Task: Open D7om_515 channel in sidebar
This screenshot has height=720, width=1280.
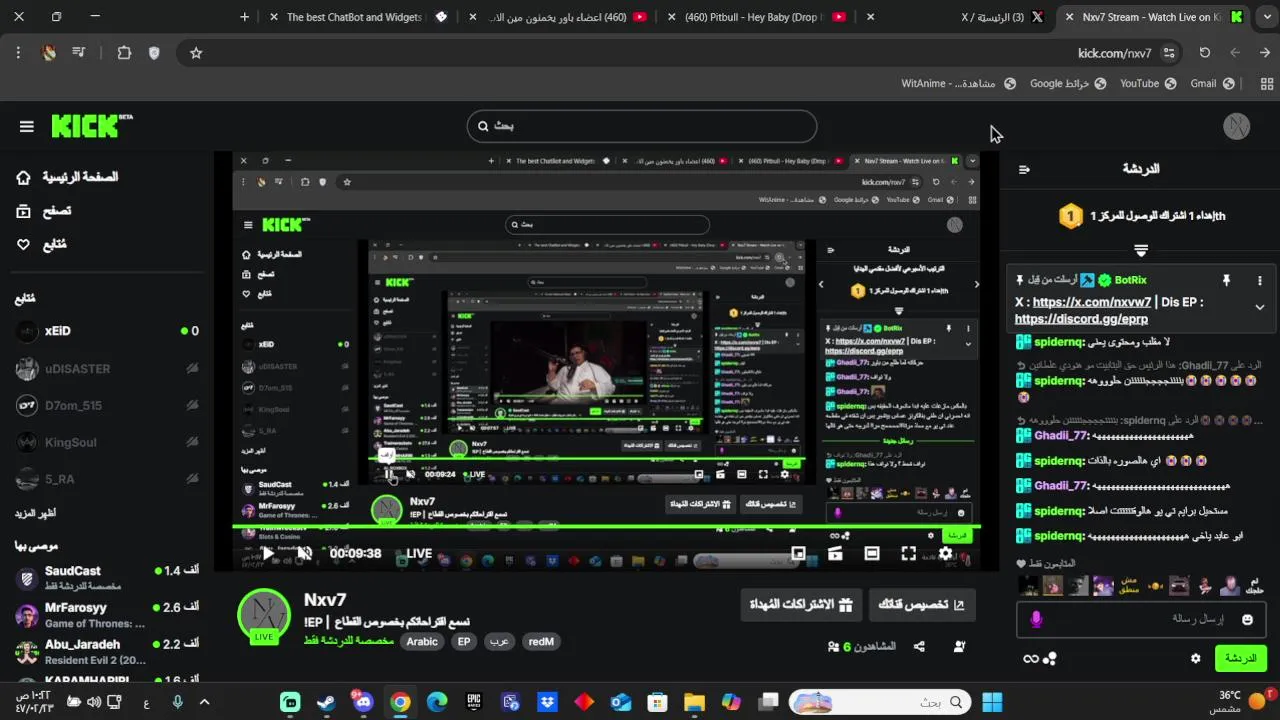Action: click(x=107, y=405)
